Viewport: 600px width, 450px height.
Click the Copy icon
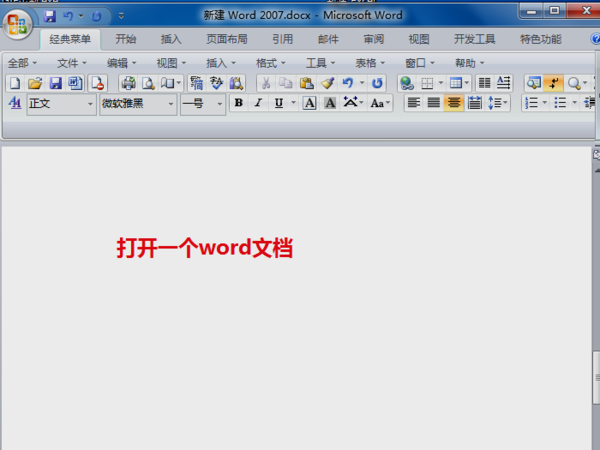pos(286,83)
